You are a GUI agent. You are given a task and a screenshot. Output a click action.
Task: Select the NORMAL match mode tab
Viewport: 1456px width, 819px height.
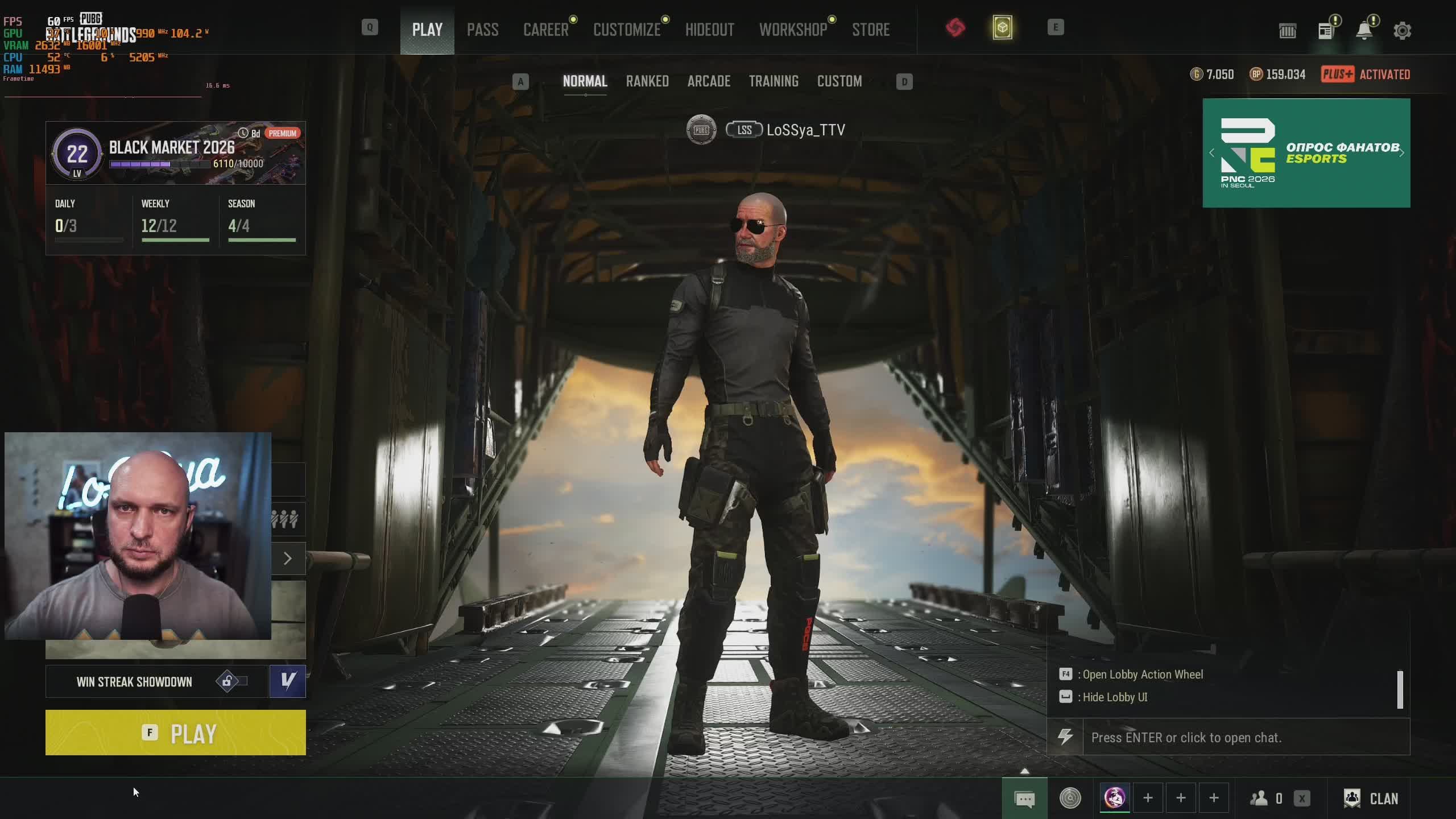pos(585,81)
